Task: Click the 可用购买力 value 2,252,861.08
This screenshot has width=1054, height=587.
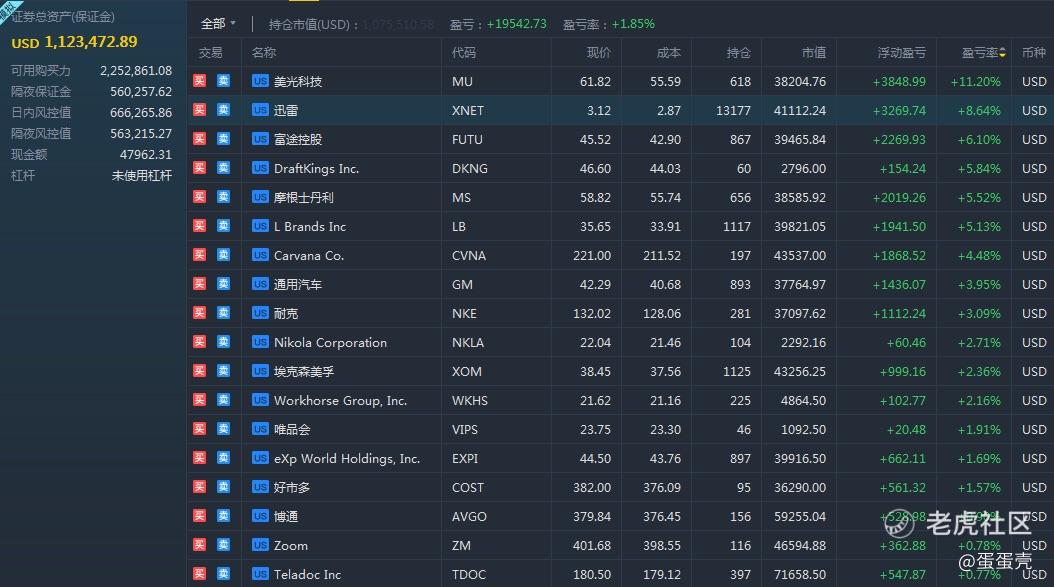Action: (x=136, y=71)
